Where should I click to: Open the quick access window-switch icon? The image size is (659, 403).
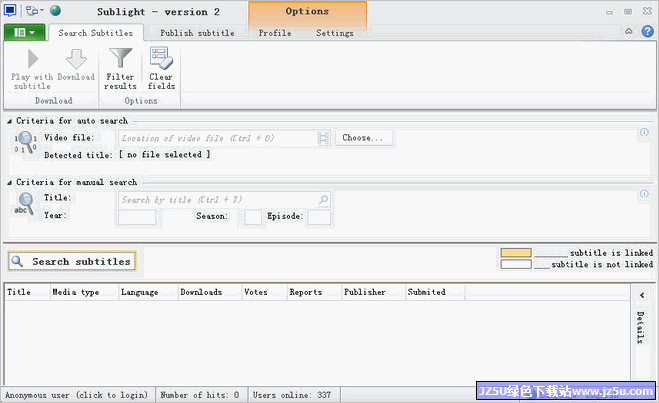tap(32, 11)
